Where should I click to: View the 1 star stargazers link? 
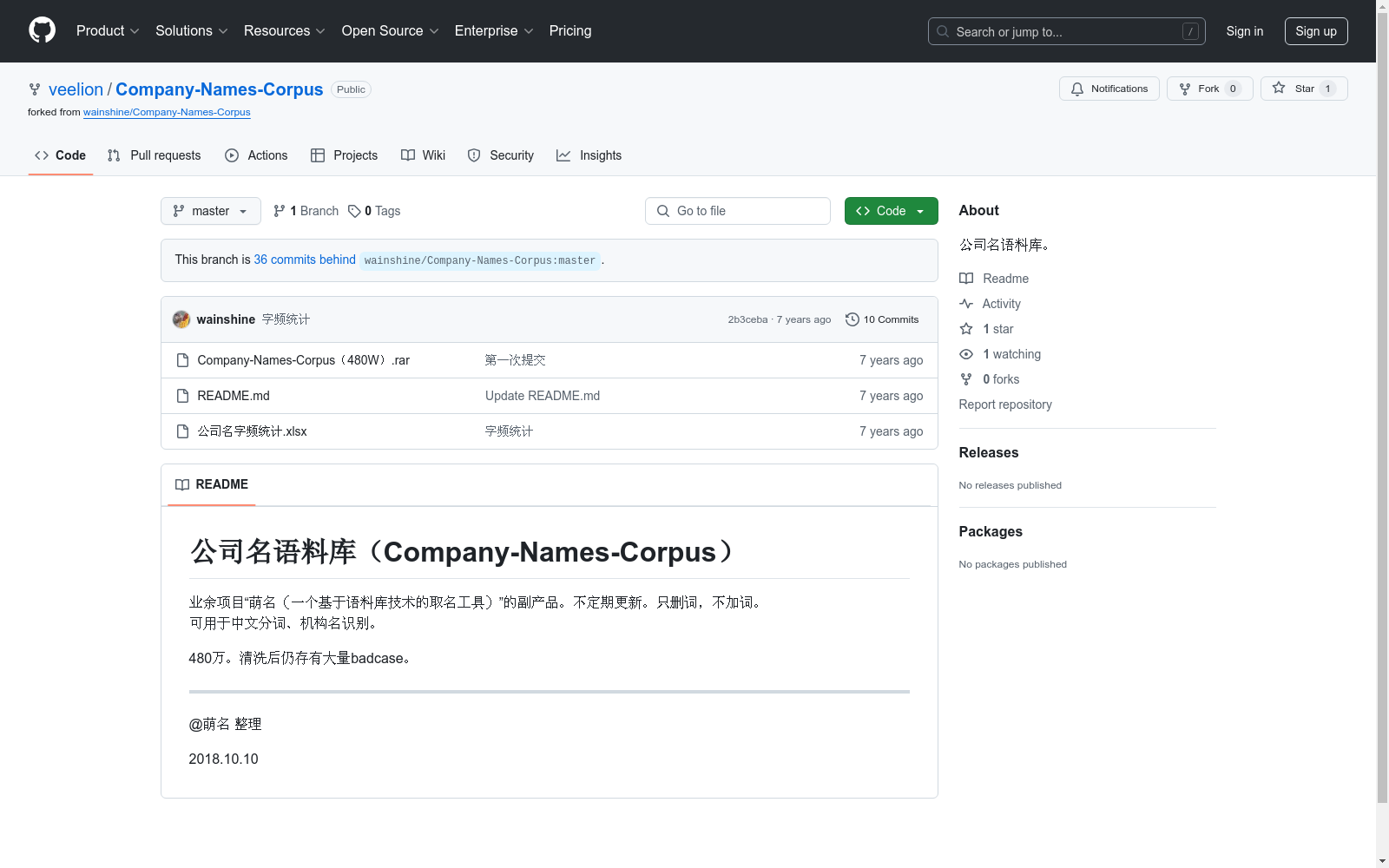pos(986,329)
